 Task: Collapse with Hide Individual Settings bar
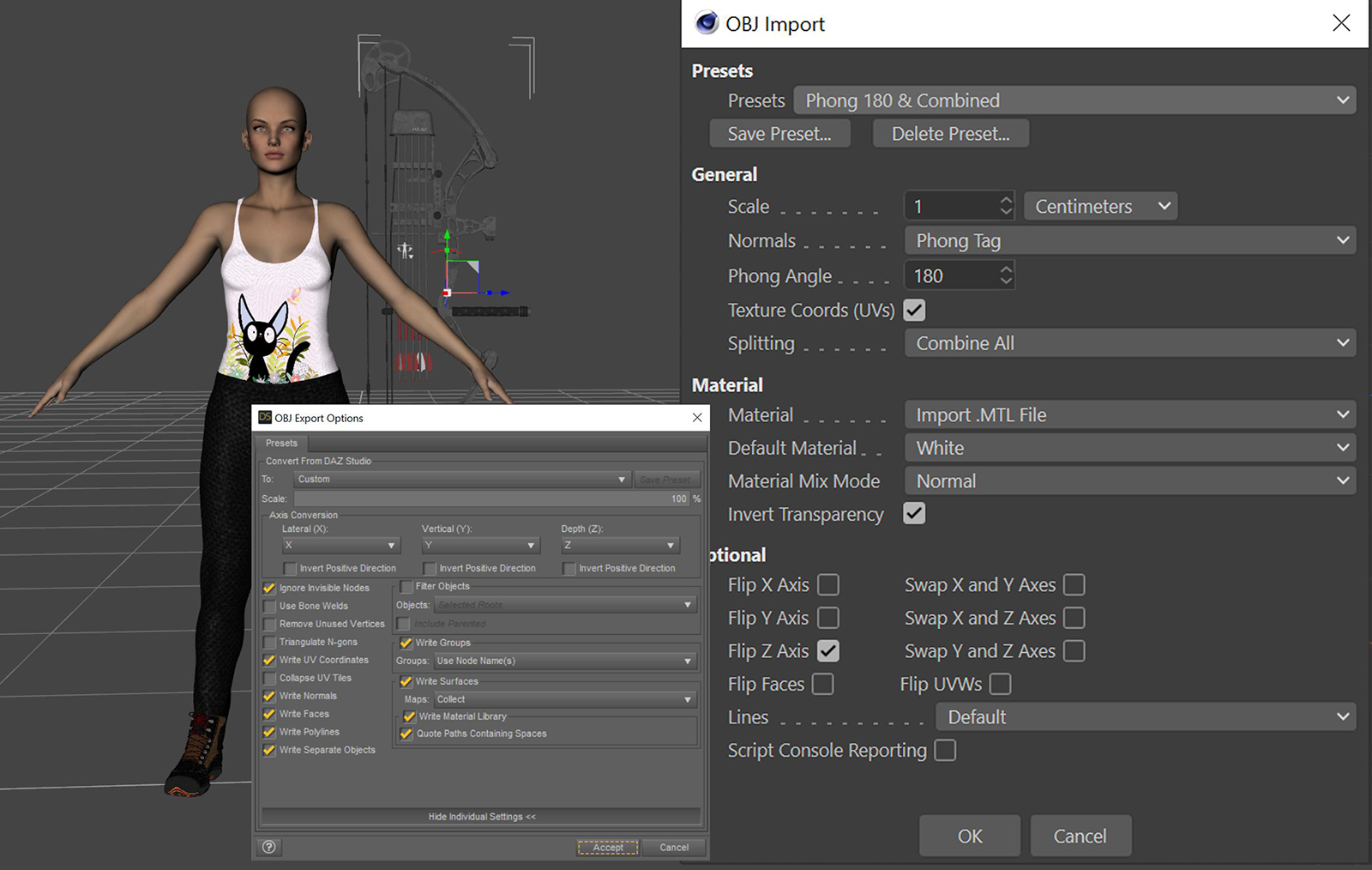(x=481, y=816)
